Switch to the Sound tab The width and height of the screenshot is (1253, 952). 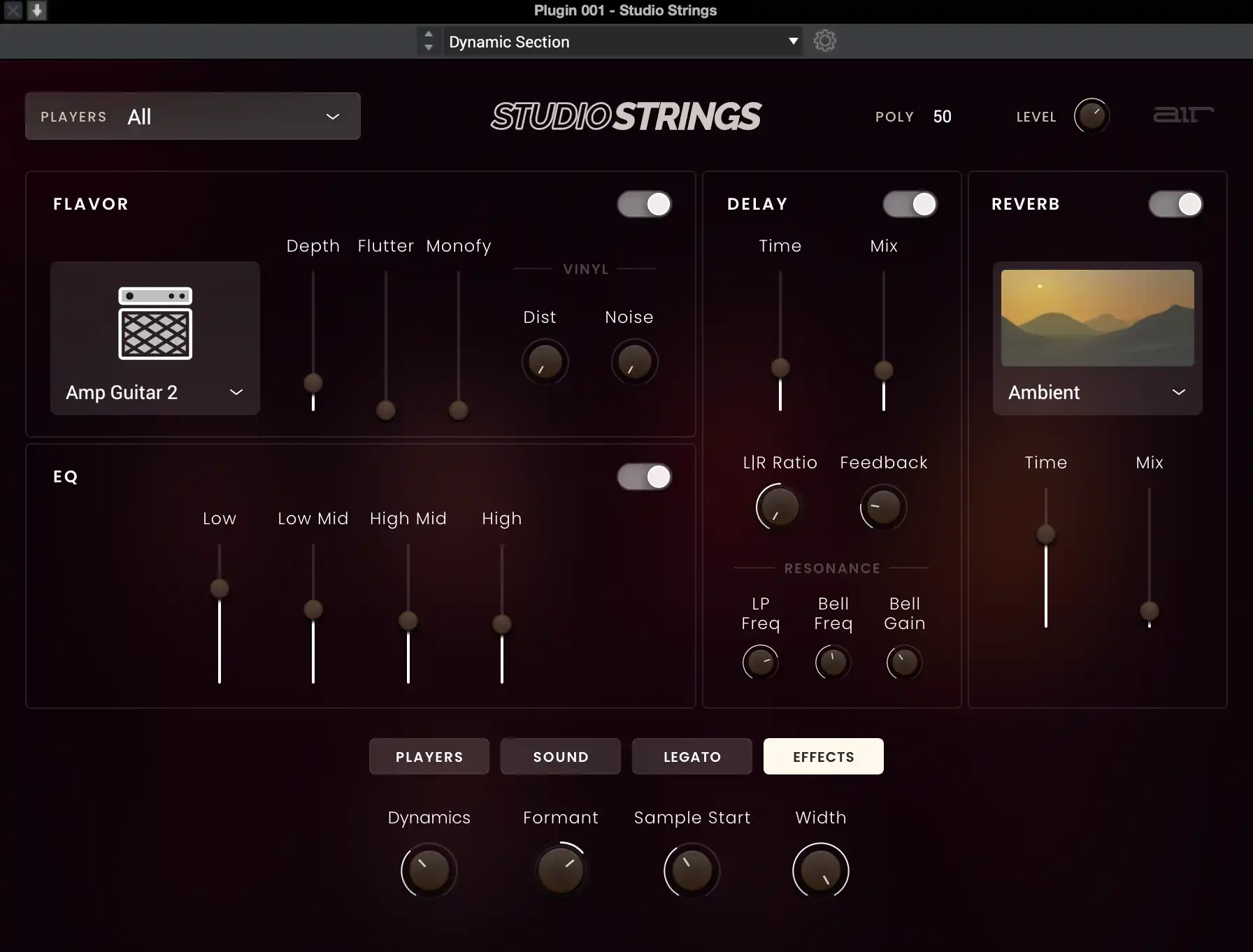[559, 756]
